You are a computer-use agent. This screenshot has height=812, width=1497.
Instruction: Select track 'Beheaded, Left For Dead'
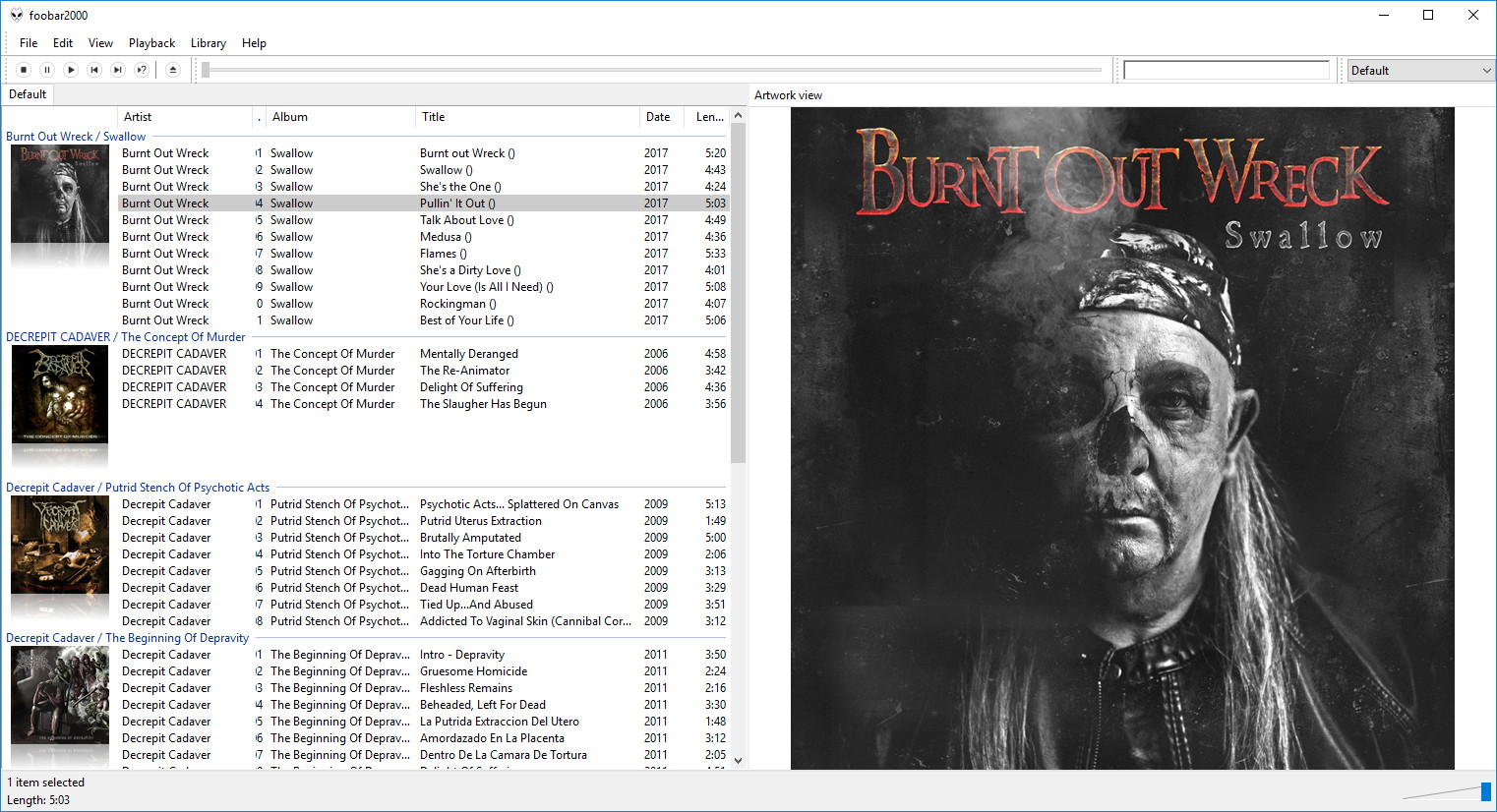pyautogui.click(x=423, y=705)
